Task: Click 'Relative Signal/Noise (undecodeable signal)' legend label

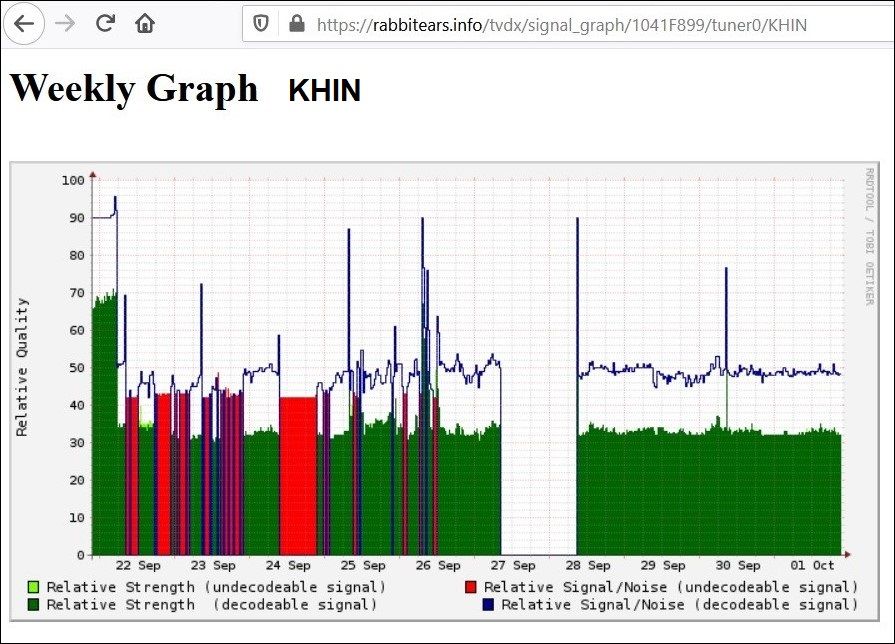Action: pos(671,587)
